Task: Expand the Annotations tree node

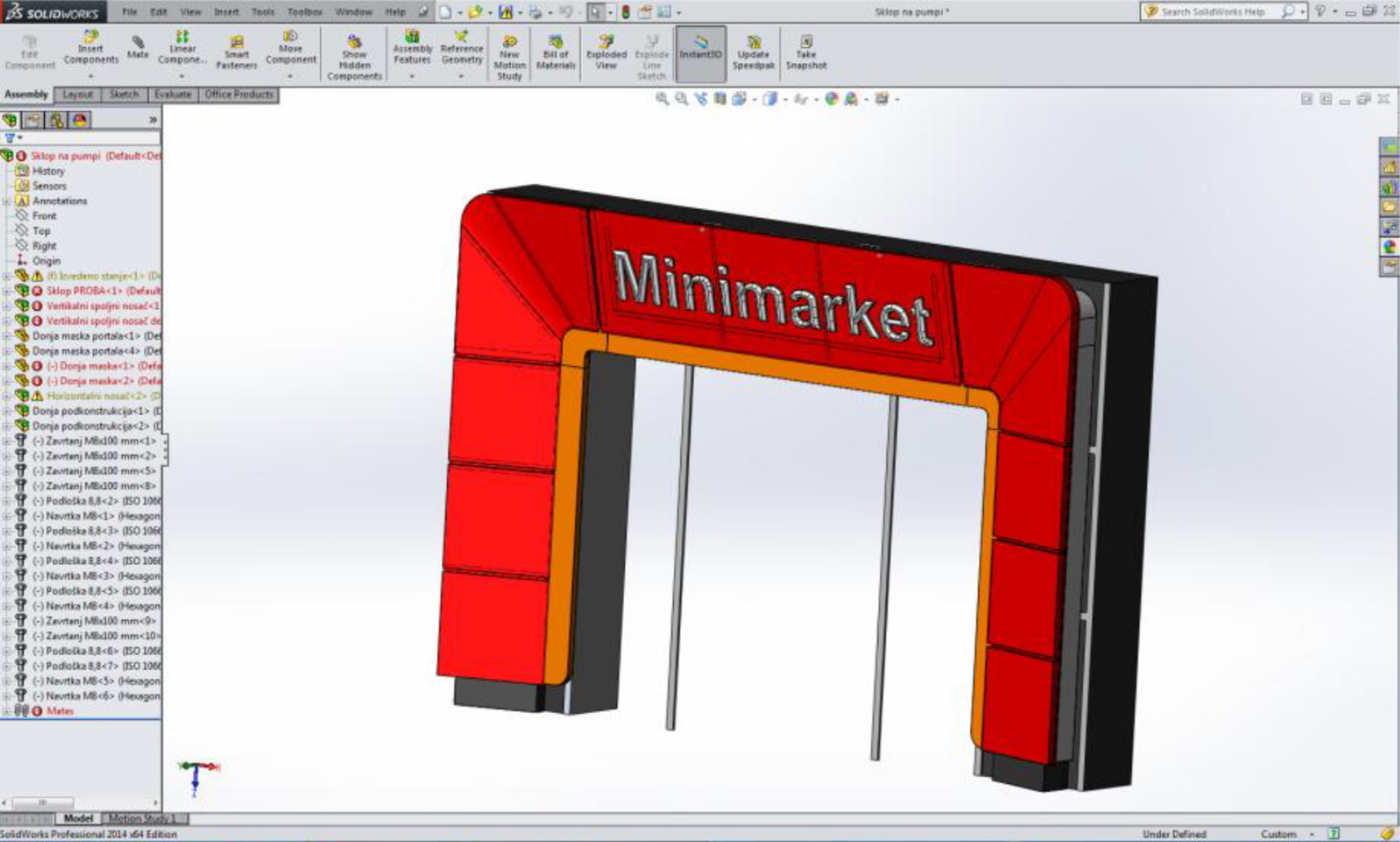Action: pos(7,201)
